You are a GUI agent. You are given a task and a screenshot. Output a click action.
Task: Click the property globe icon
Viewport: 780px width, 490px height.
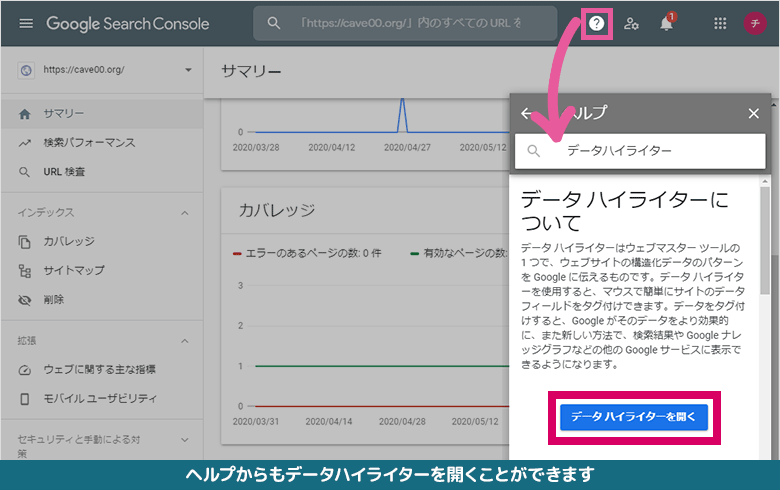(26, 70)
